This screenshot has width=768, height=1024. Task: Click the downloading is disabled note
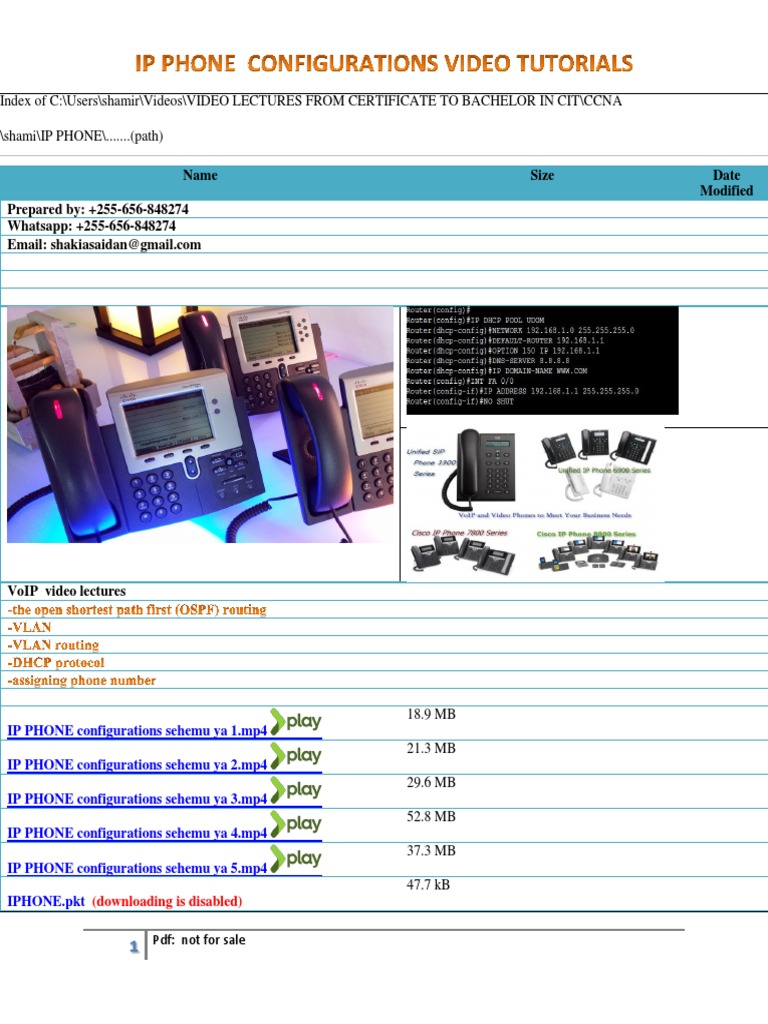[167, 901]
